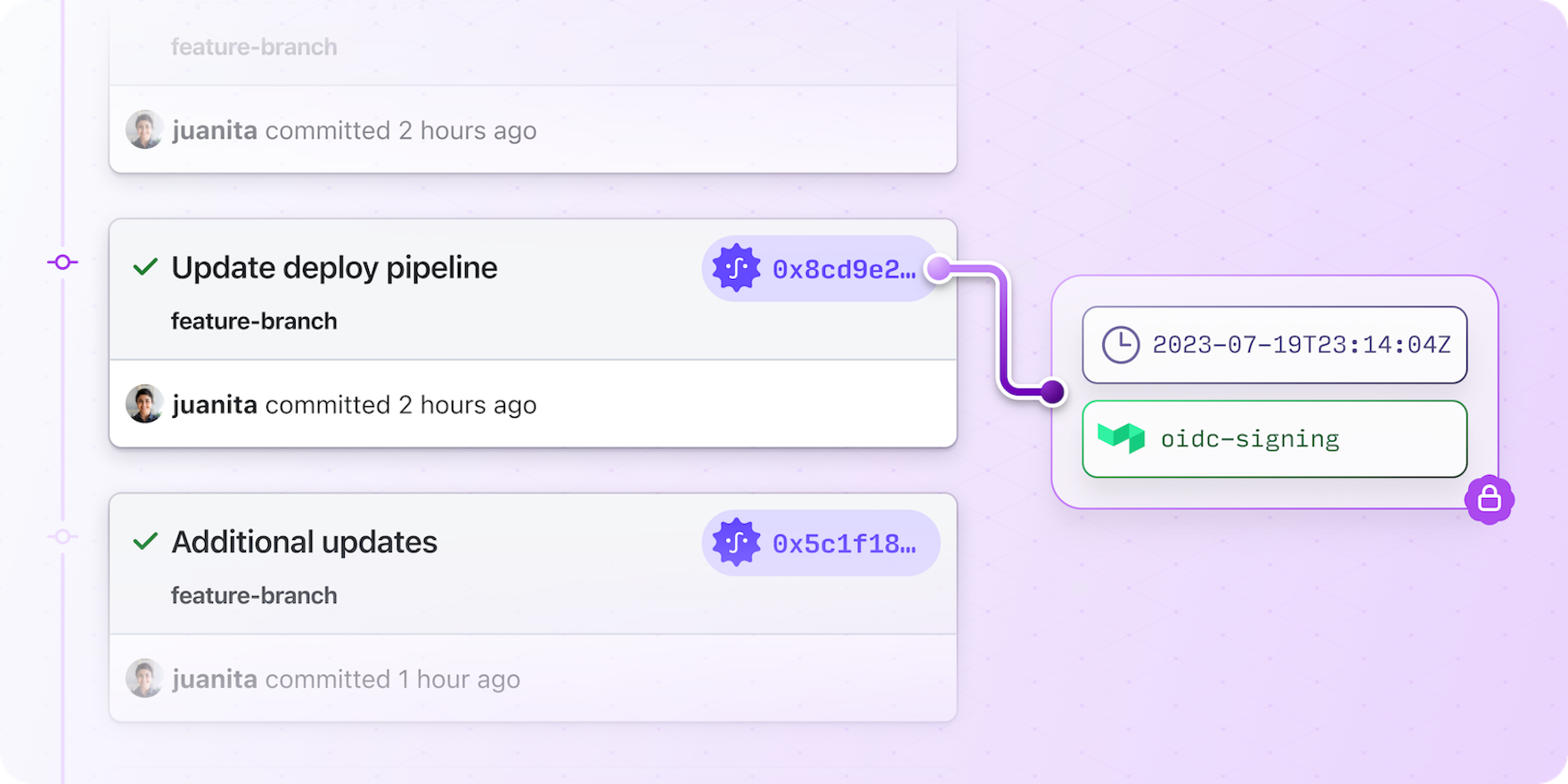The width and height of the screenshot is (1568, 784).
Task: Open the 0x5c1f18… signature hash badge
Action: (x=843, y=543)
